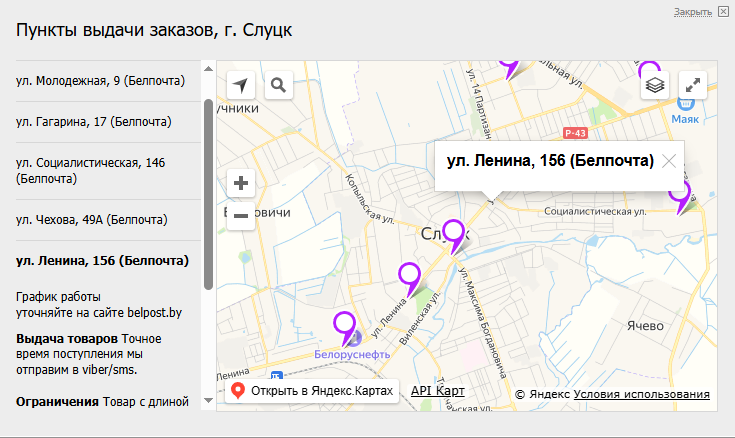
Task: Click the address list scrollbar thumb
Action: click(x=209, y=194)
